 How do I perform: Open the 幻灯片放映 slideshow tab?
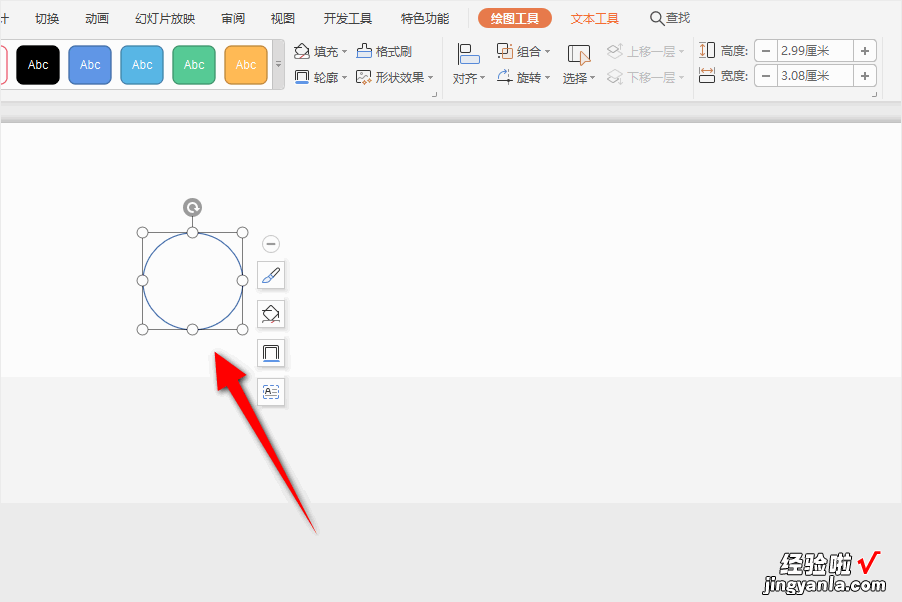point(165,19)
